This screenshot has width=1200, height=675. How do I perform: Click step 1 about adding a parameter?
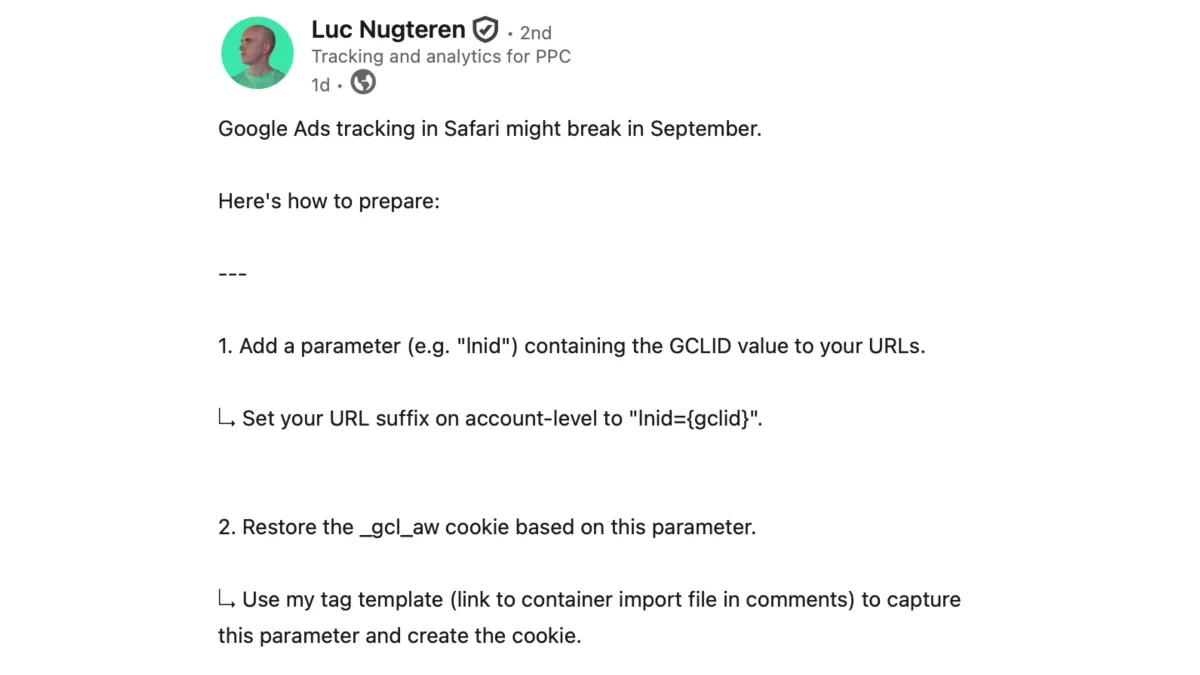click(571, 345)
